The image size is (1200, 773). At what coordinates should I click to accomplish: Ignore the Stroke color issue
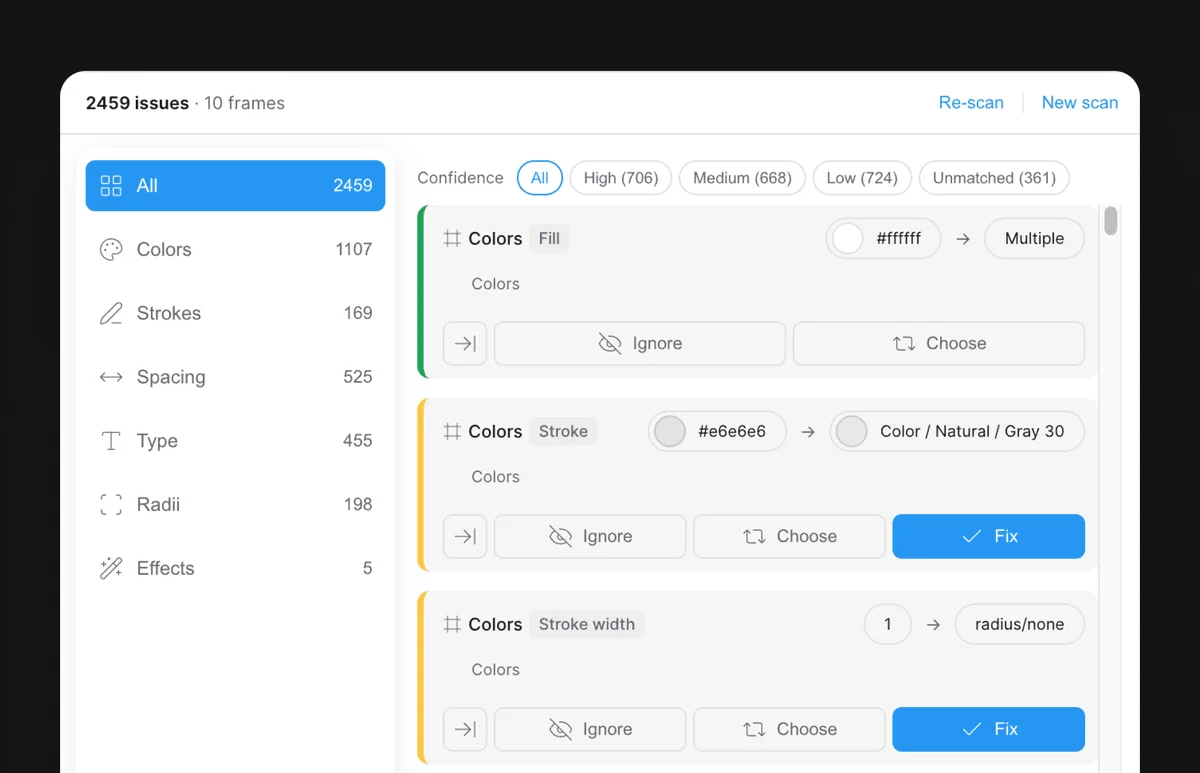click(x=590, y=536)
